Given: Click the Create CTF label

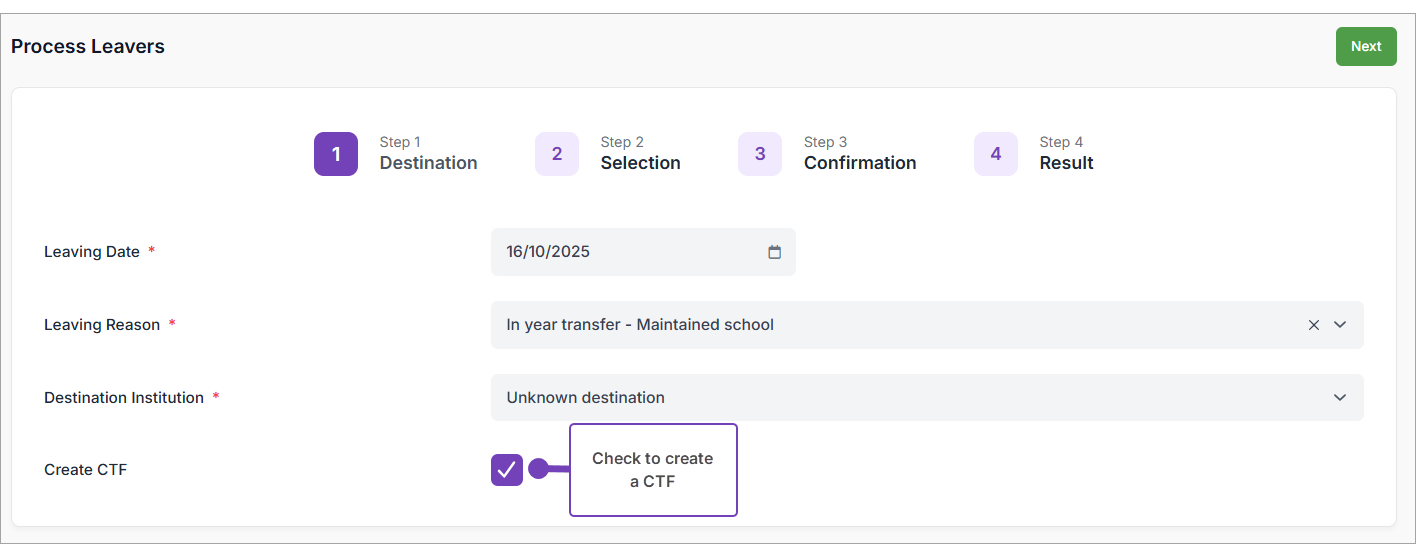Looking at the screenshot, I should [x=86, y=470].
